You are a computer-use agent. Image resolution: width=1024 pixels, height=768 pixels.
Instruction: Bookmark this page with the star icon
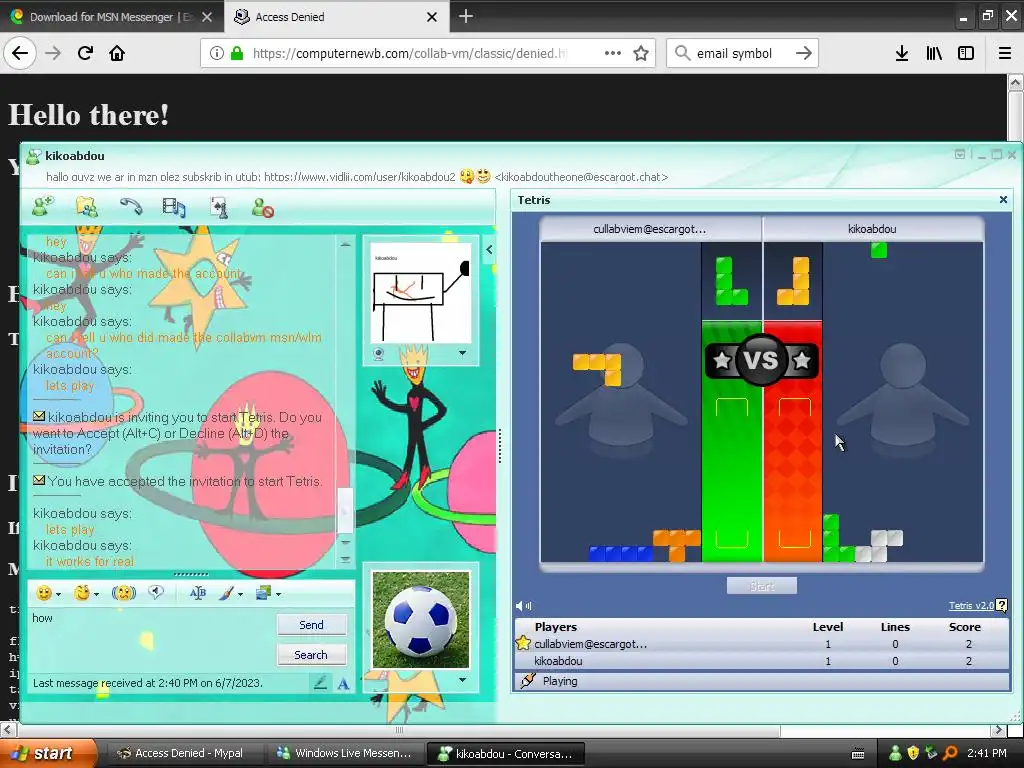click(x=641, y=53)
